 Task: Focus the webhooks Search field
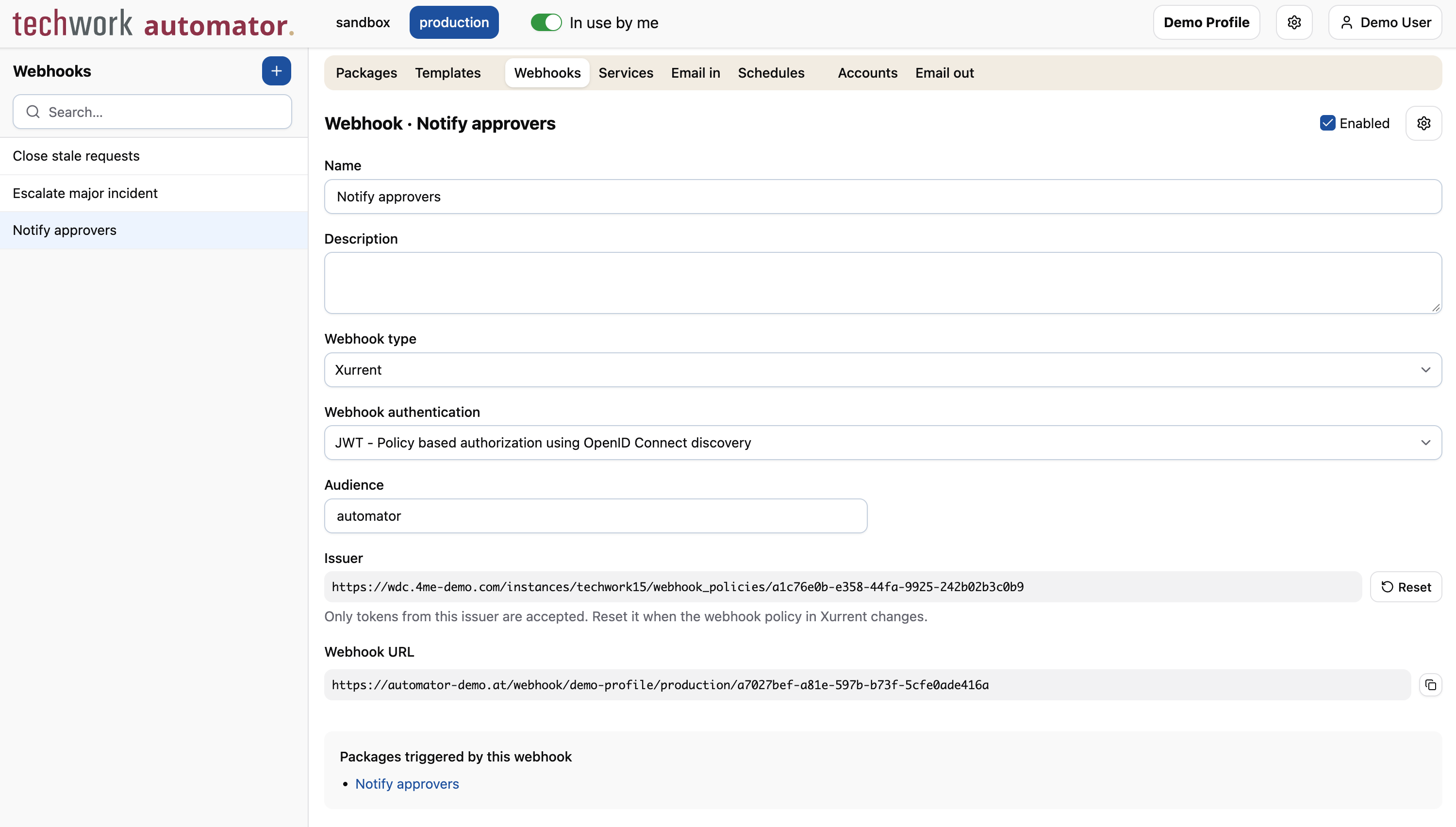pos(152,112)
